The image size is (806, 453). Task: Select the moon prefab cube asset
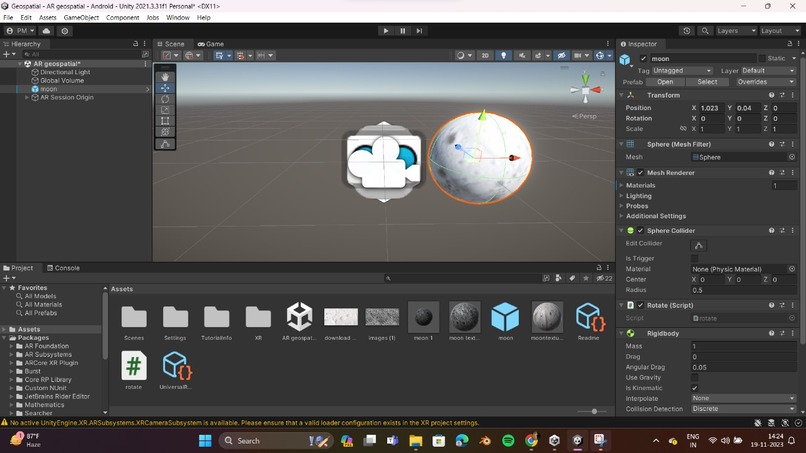click(x=506, y=321)
